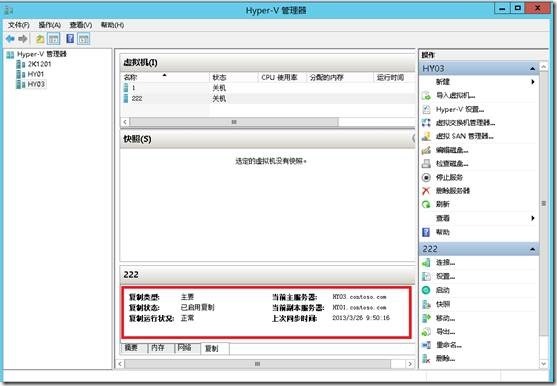Image resolution: width=557 pixels, height=386 pixels.
Task: Open the 查看(V) menu
Action: pos(81,25)
